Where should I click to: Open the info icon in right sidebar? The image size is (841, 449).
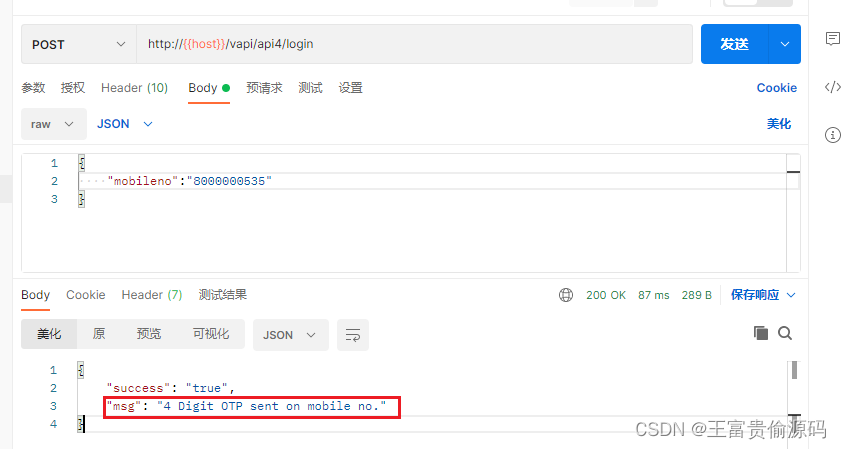[832, 135]
